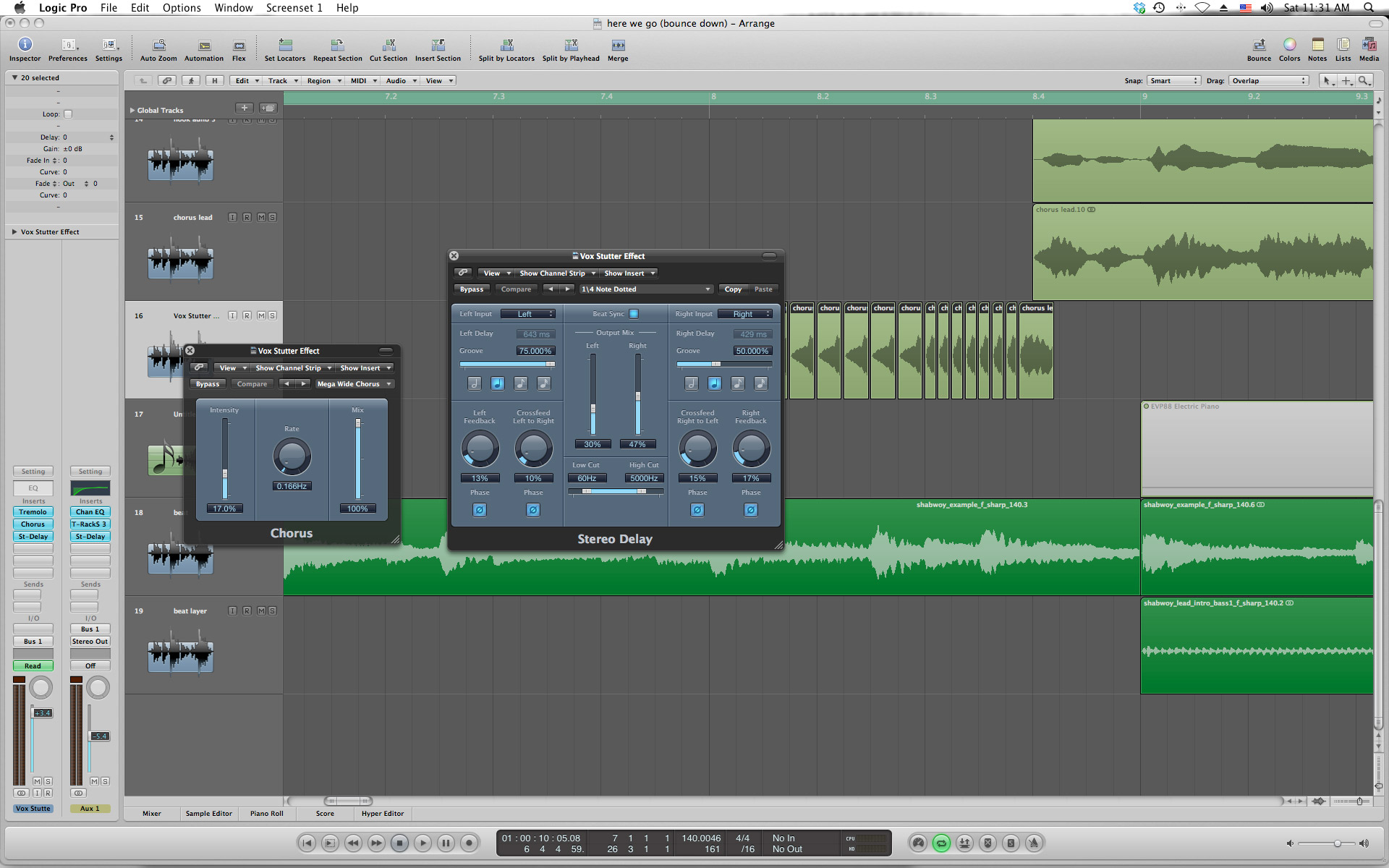Click the Split by Playhead icon

point(571,45)
